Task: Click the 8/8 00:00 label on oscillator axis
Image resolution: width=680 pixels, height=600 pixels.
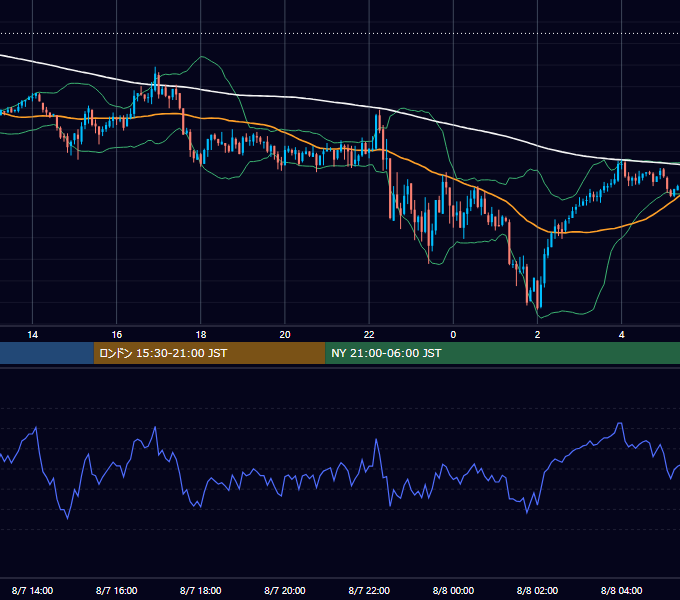Action: point(453,590)
